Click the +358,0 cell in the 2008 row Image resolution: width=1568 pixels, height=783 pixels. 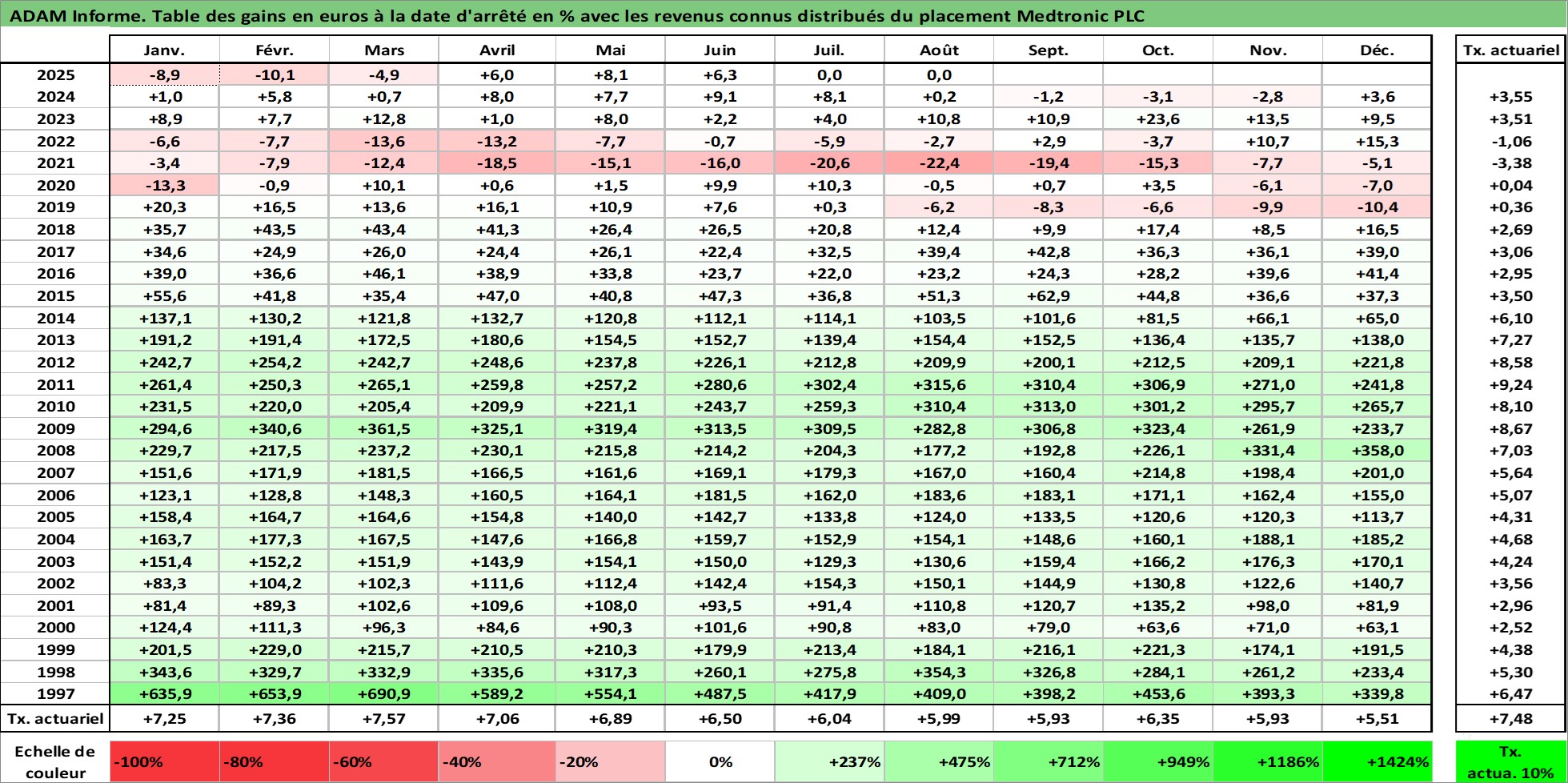click(x=1377, y=451)
